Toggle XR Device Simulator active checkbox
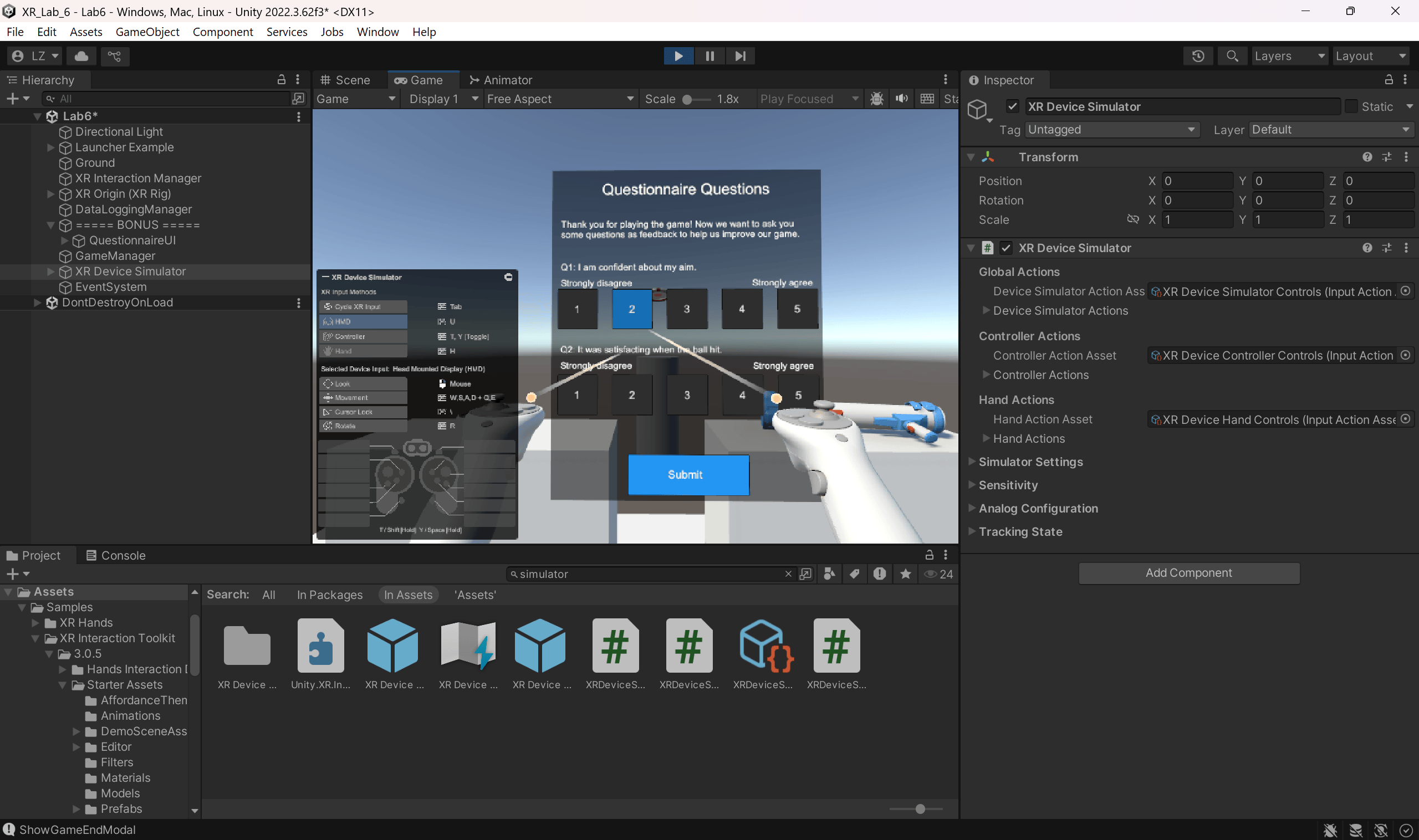This screenshot has width=1419, height=840. point(1013,106)
